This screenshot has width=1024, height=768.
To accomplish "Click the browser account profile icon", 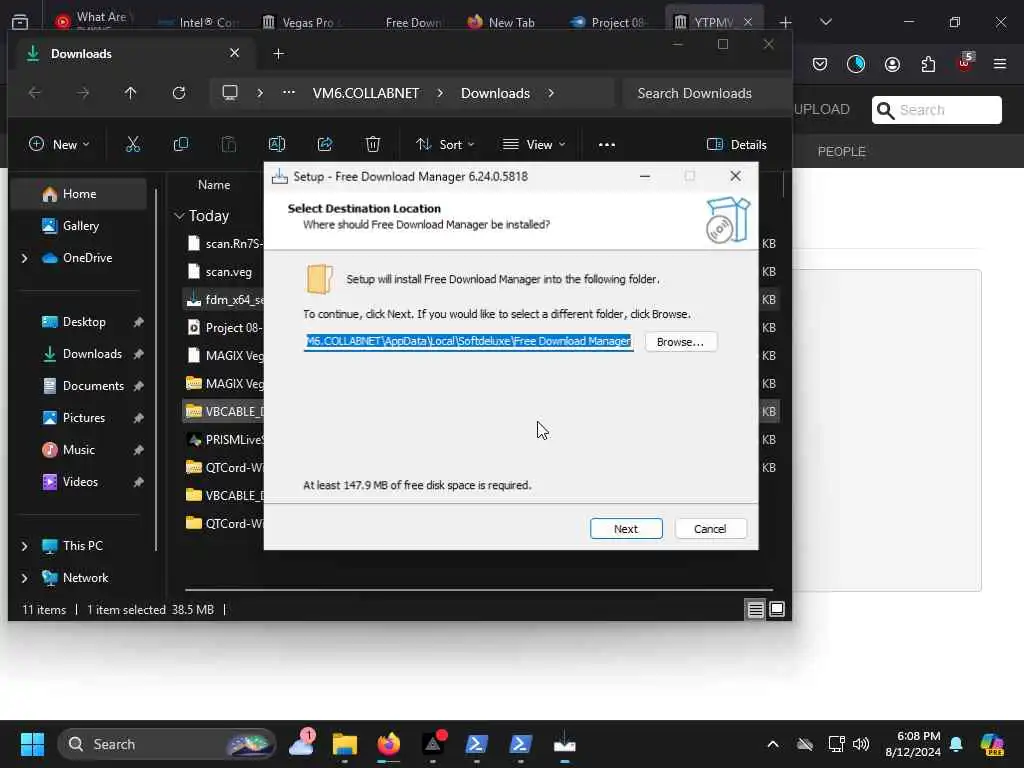I will point(892,64).
